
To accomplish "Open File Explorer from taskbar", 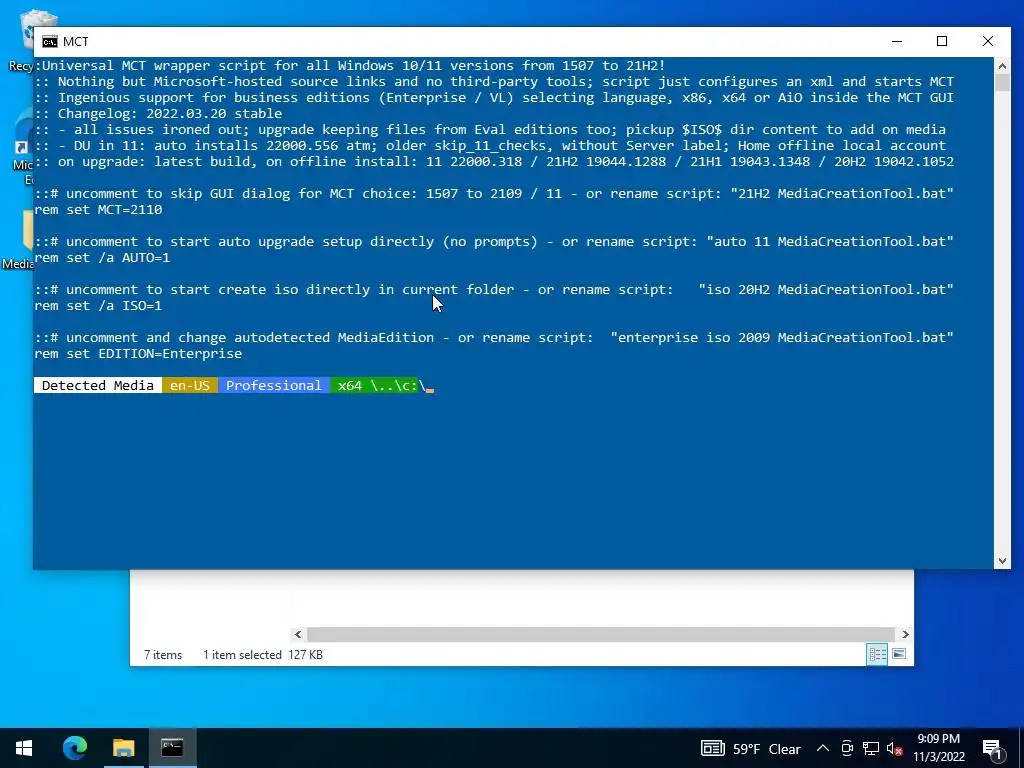I will click(123, 748).
